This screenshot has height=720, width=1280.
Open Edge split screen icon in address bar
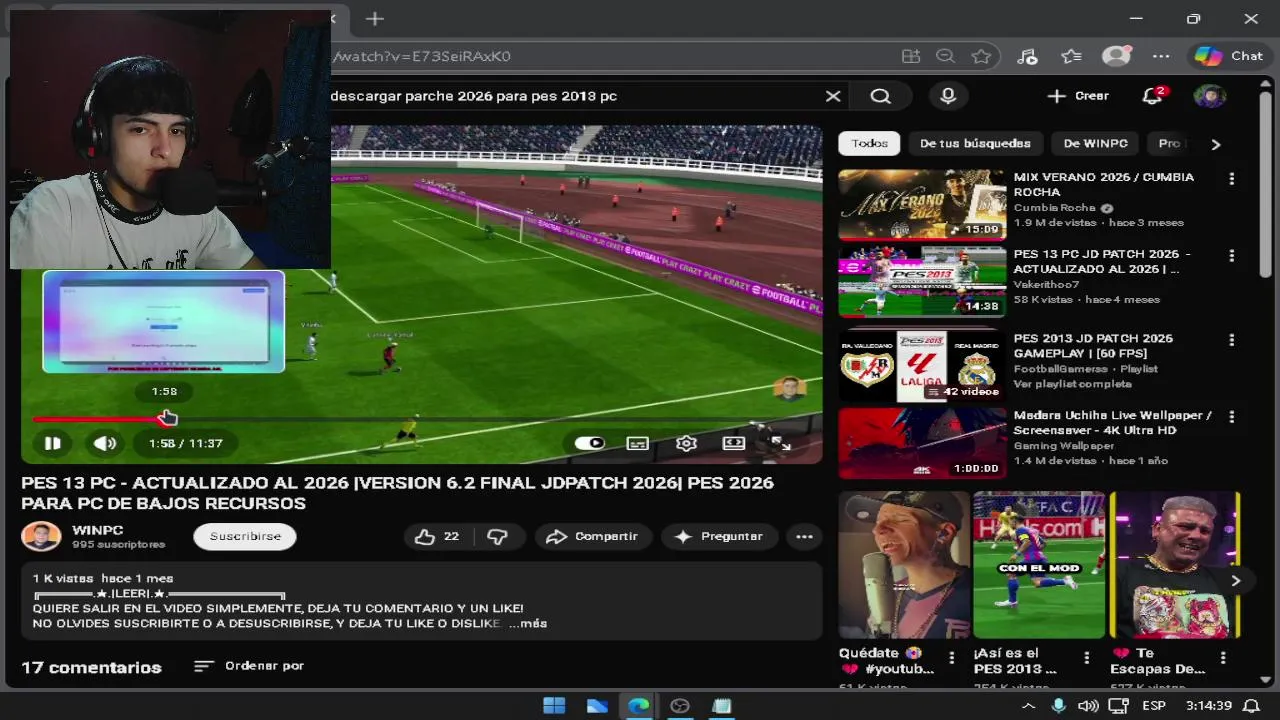click(x=910, y=57)
